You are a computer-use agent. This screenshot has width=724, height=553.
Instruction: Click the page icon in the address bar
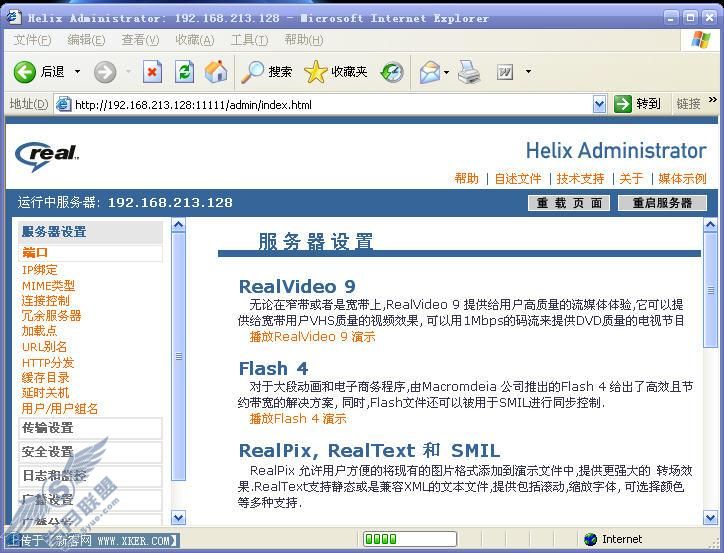pyautogui.click(x=63, y=104)
